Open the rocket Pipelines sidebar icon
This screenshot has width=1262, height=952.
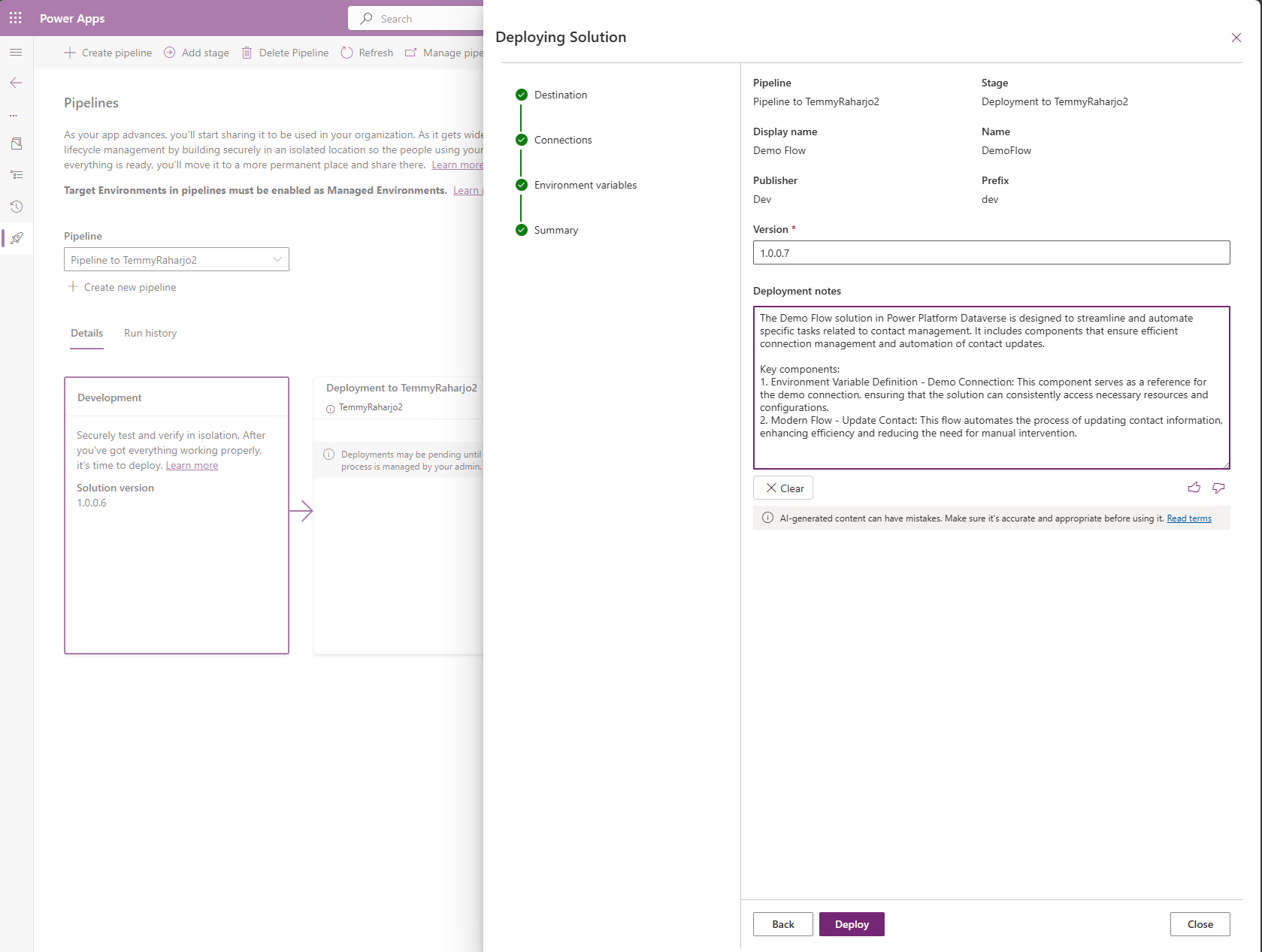coord(16,238)
